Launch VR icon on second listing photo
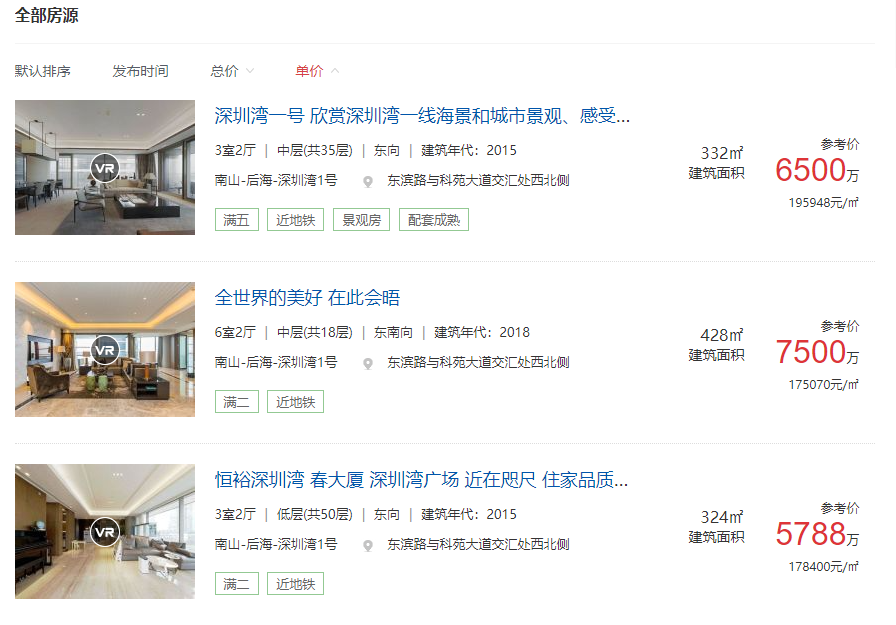The width and height of the screenshot is (896, 625). pyautogui.click(x=105, y=350)
